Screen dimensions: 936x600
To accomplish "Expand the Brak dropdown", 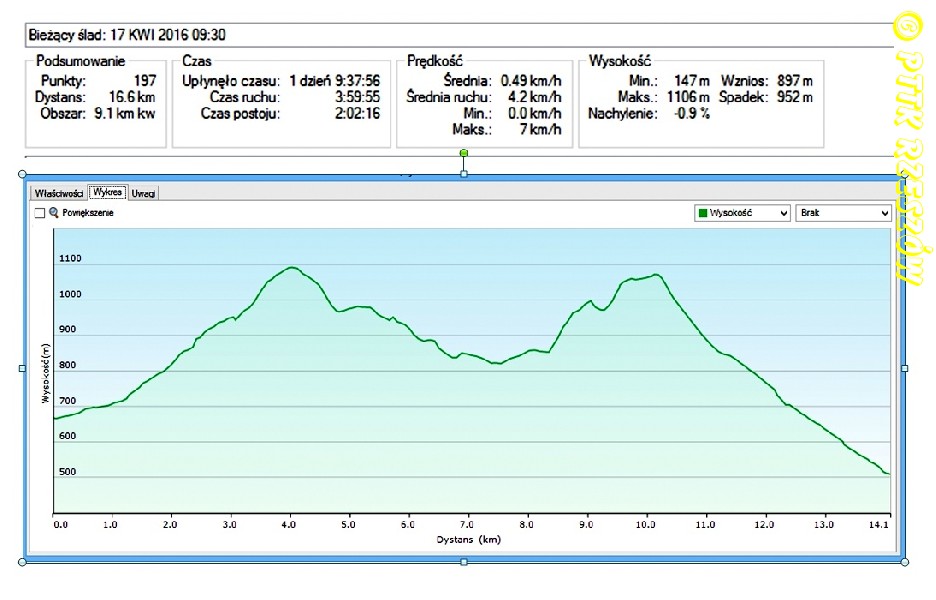I will (x=842, y=213).
